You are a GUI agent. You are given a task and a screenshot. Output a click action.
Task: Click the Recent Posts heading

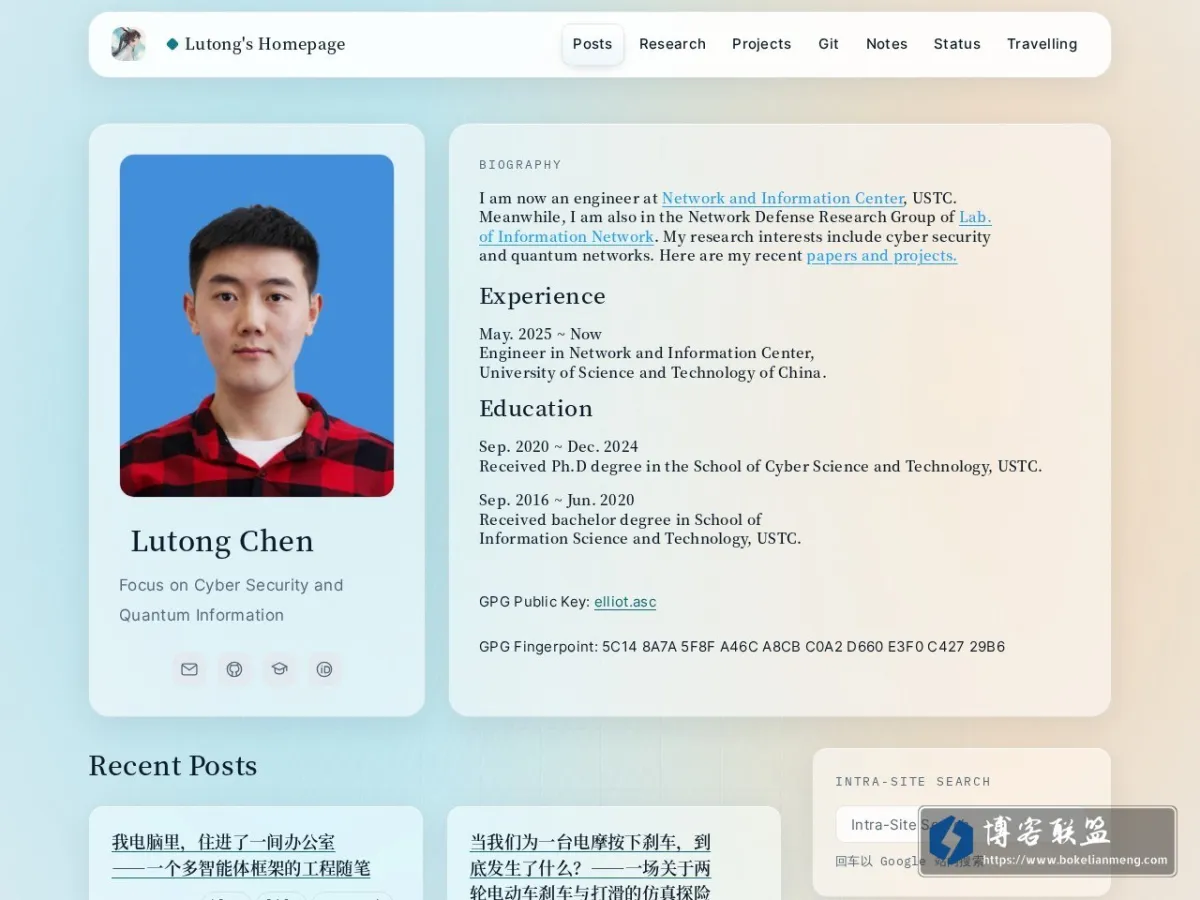click(x=173, y=765)
